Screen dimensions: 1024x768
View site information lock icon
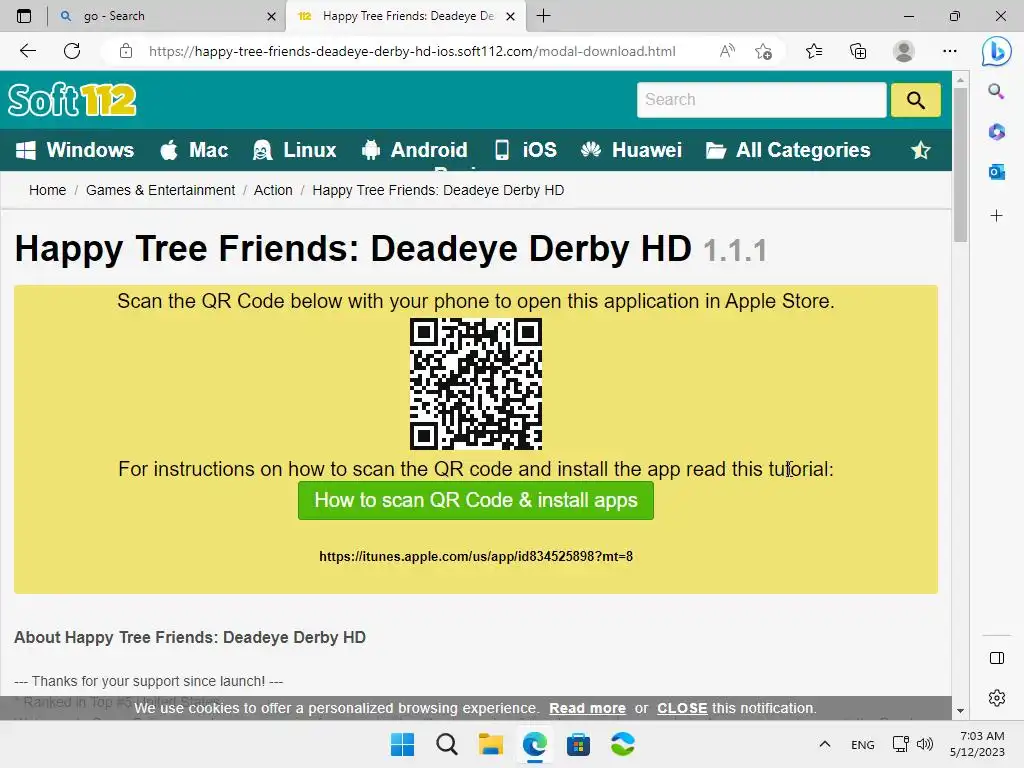click(126, 51)
